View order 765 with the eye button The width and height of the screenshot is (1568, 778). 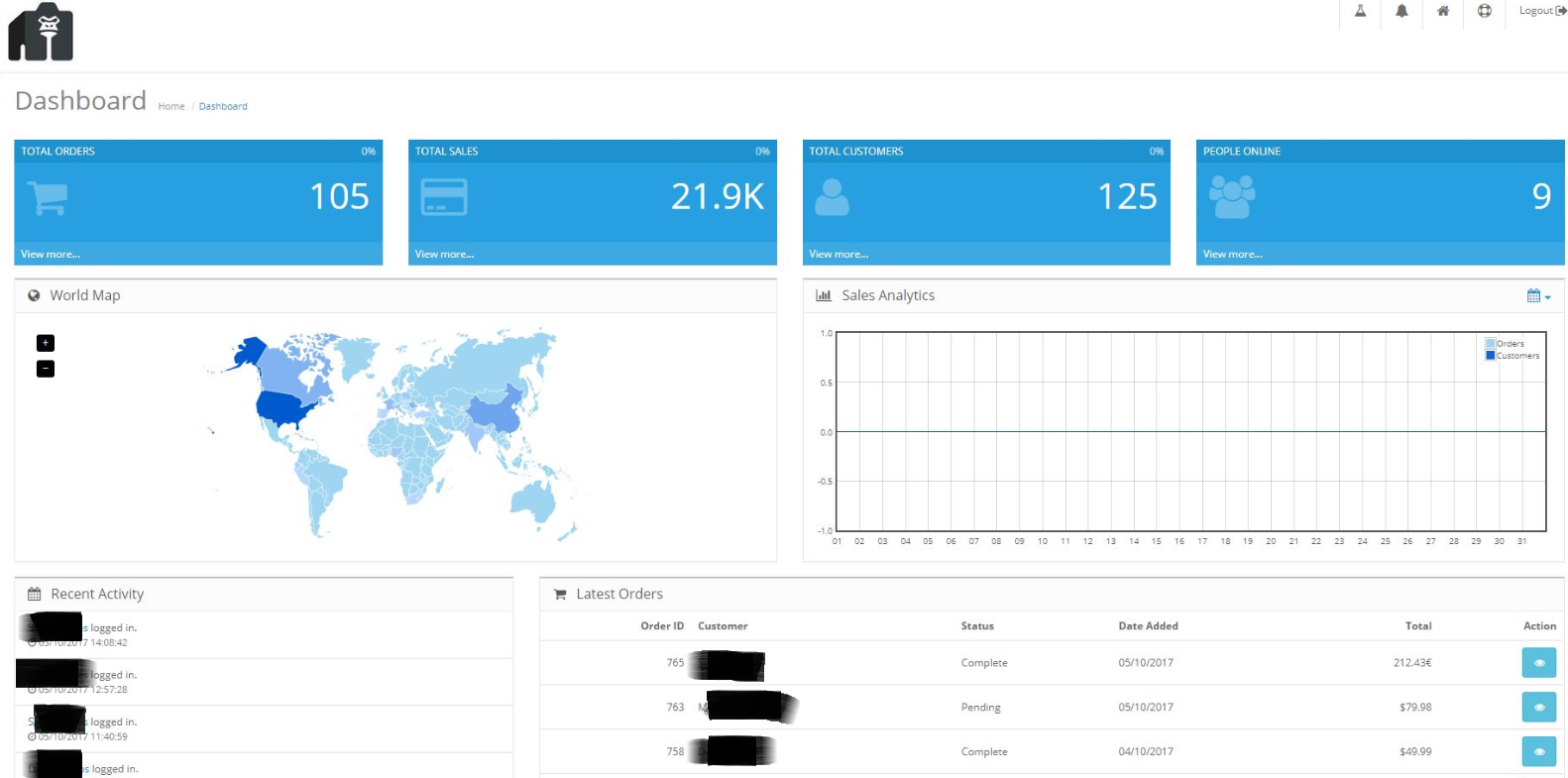tap(1538, 663)
